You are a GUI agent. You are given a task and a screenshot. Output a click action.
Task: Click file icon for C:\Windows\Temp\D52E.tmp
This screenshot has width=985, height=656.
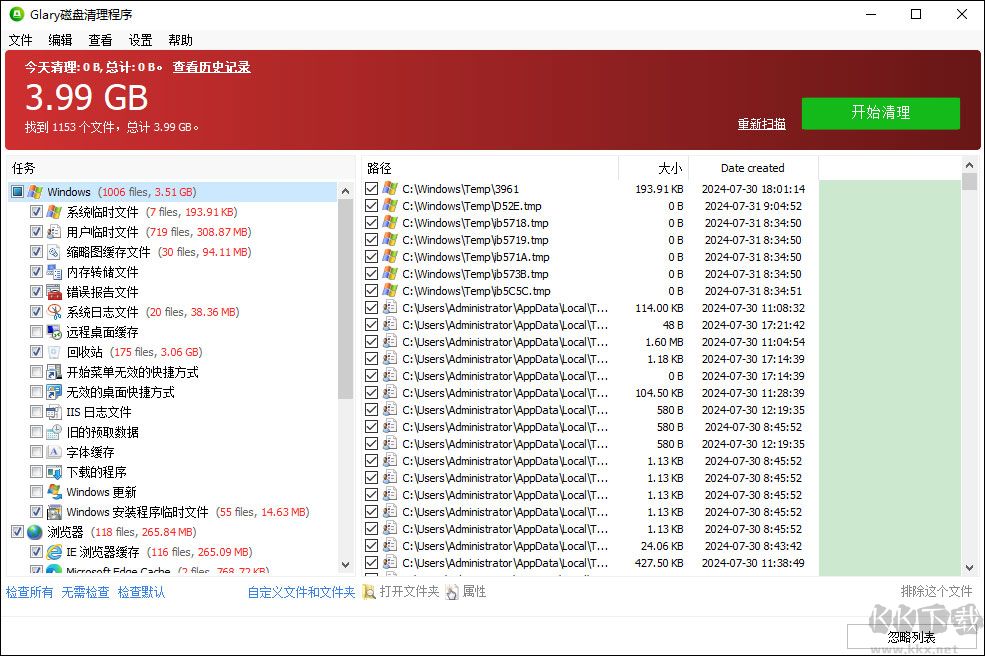(x=391, y=205)
